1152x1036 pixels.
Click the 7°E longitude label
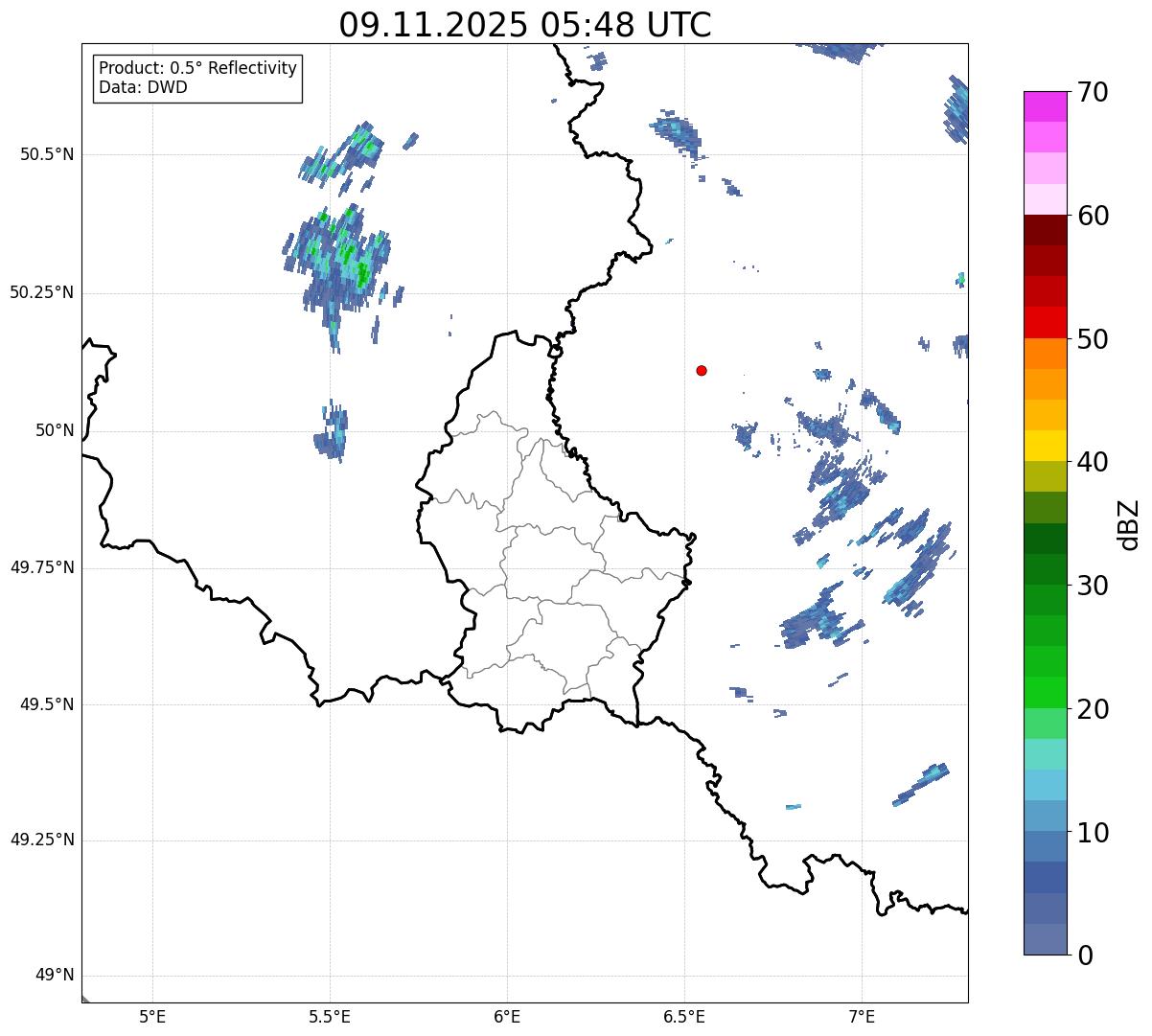862,1016
